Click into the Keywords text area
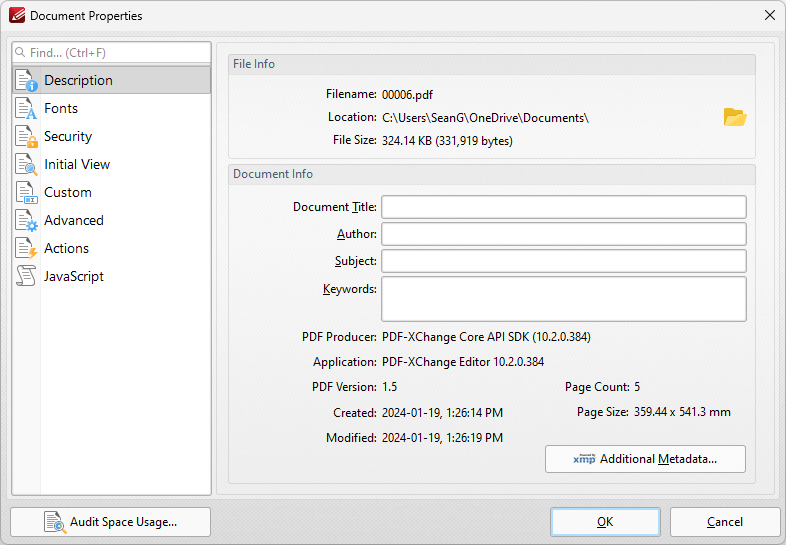 point(564,299)
